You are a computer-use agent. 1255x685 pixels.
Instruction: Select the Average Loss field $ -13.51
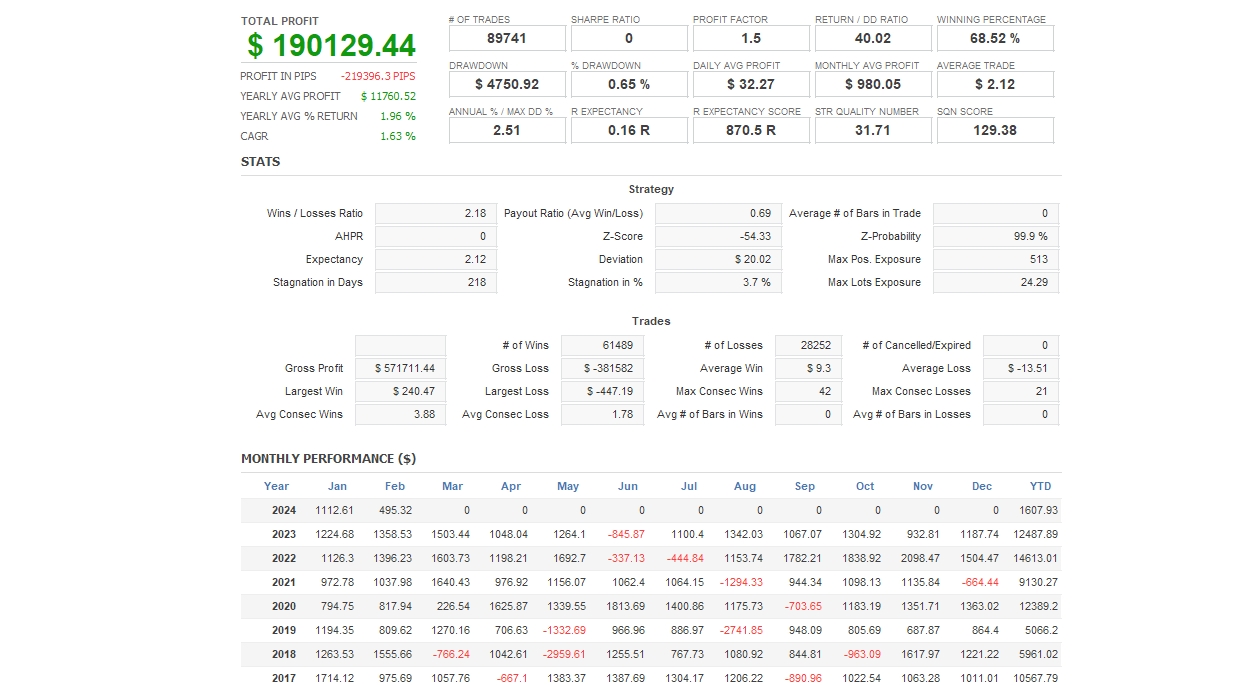pyautogui.click(x=1021, y=368)
